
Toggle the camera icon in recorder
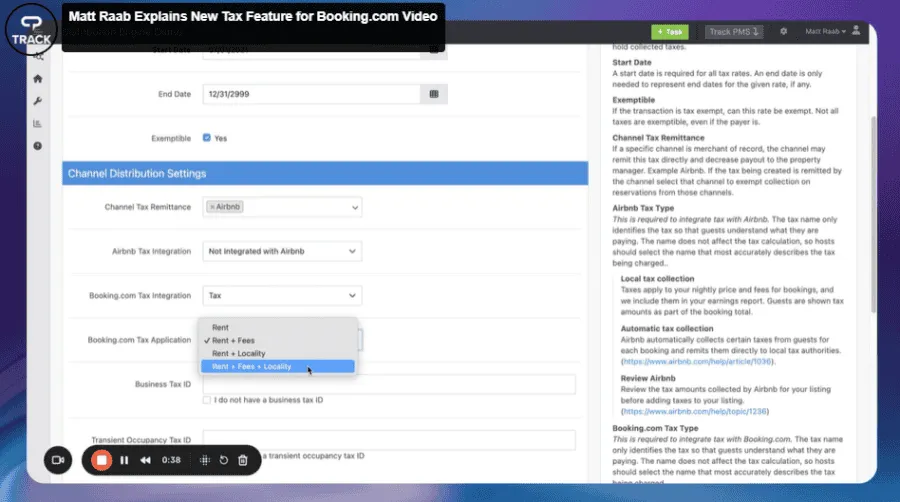(58, 460)
